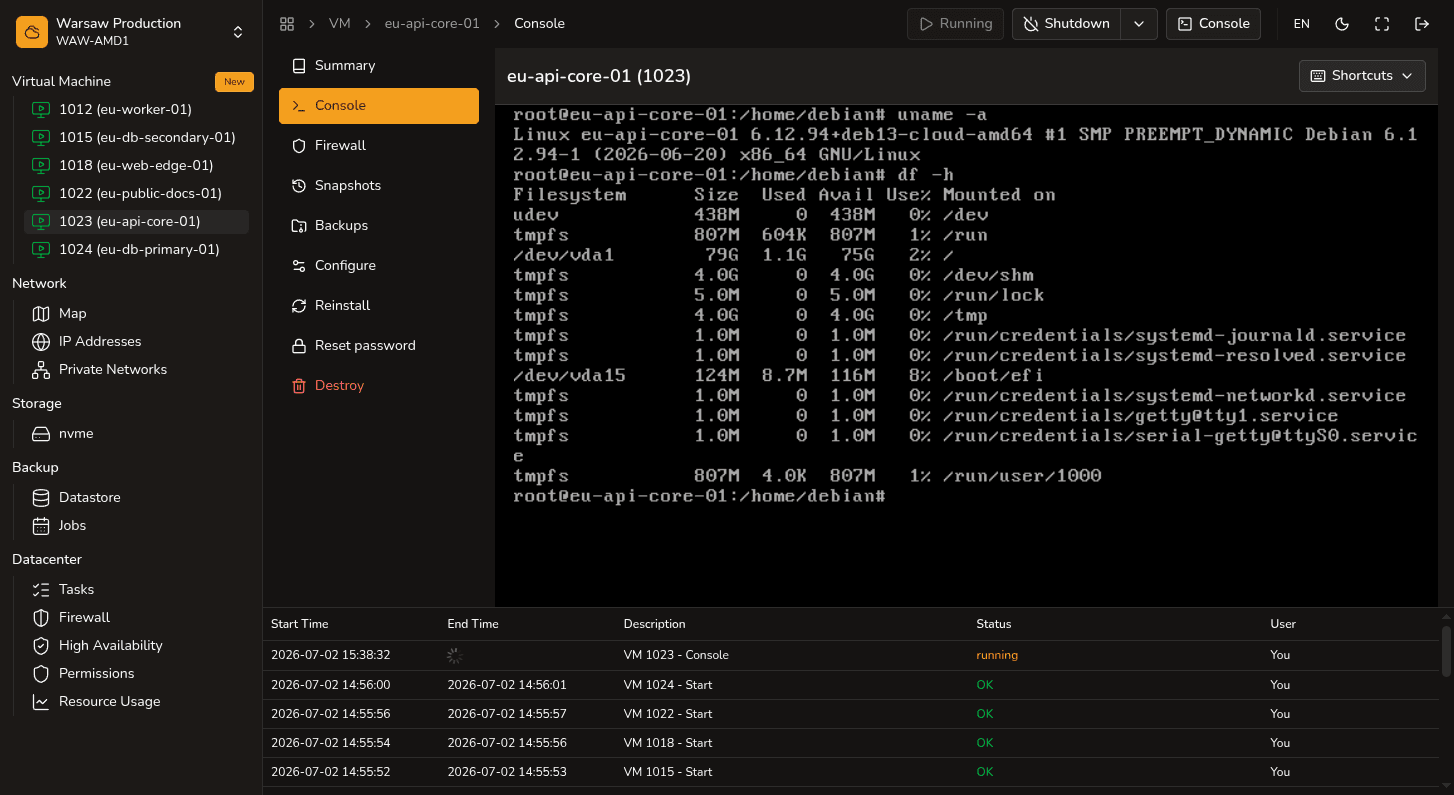Select the VM 1024 - Start task row

[x=851, y=685]
